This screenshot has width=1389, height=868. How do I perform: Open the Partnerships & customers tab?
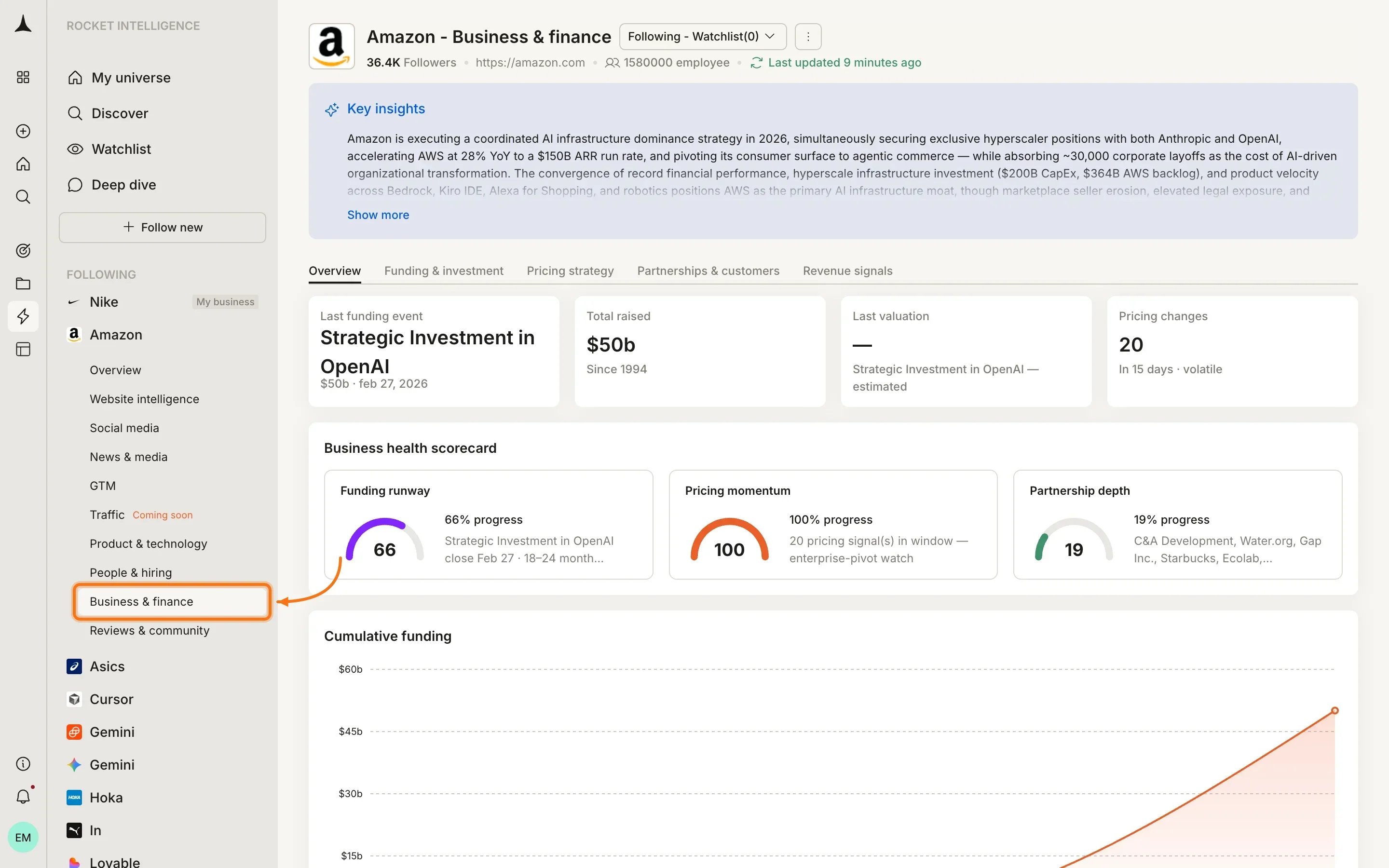tap(708, 271)
